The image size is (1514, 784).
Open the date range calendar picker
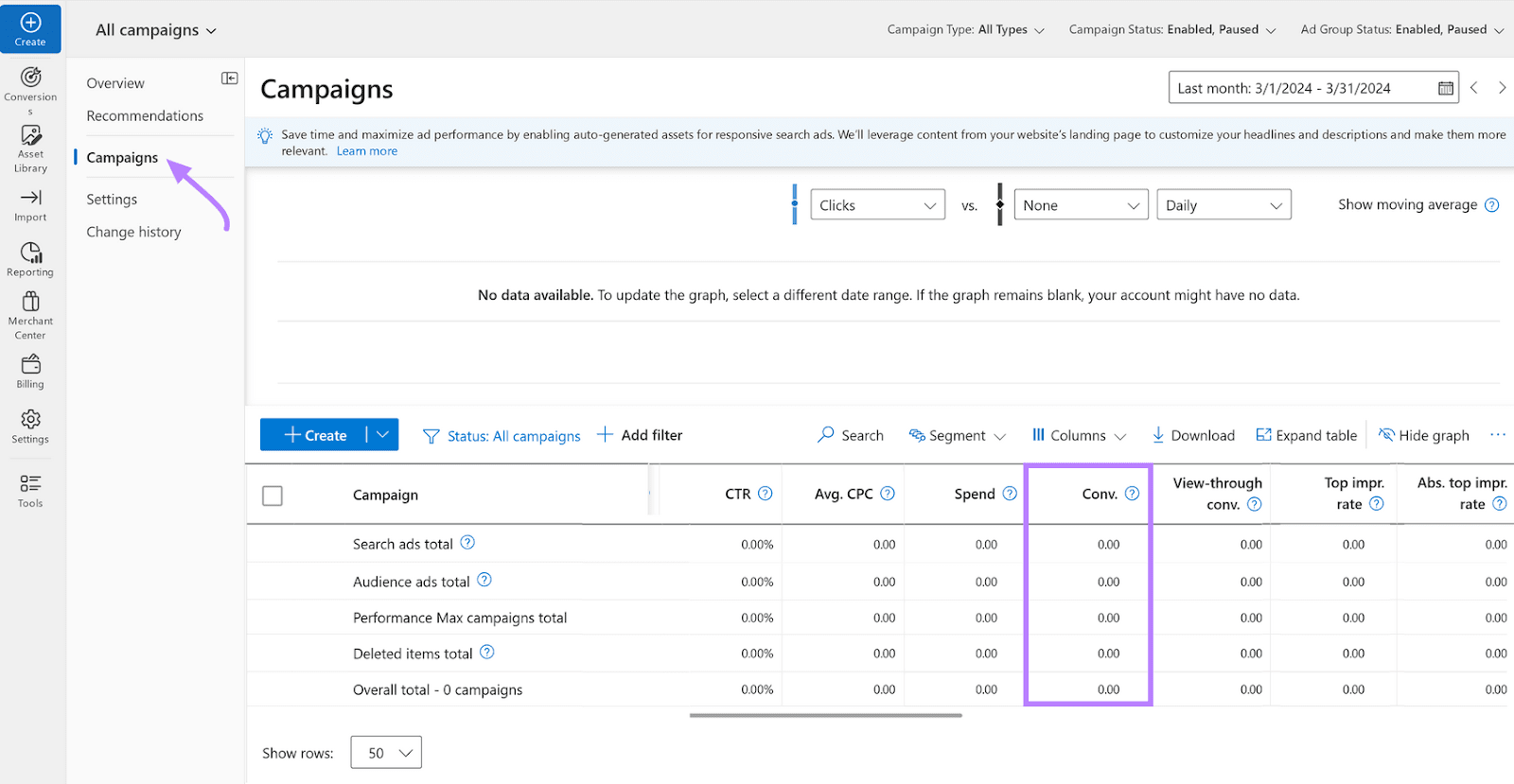click(1445, 88)
